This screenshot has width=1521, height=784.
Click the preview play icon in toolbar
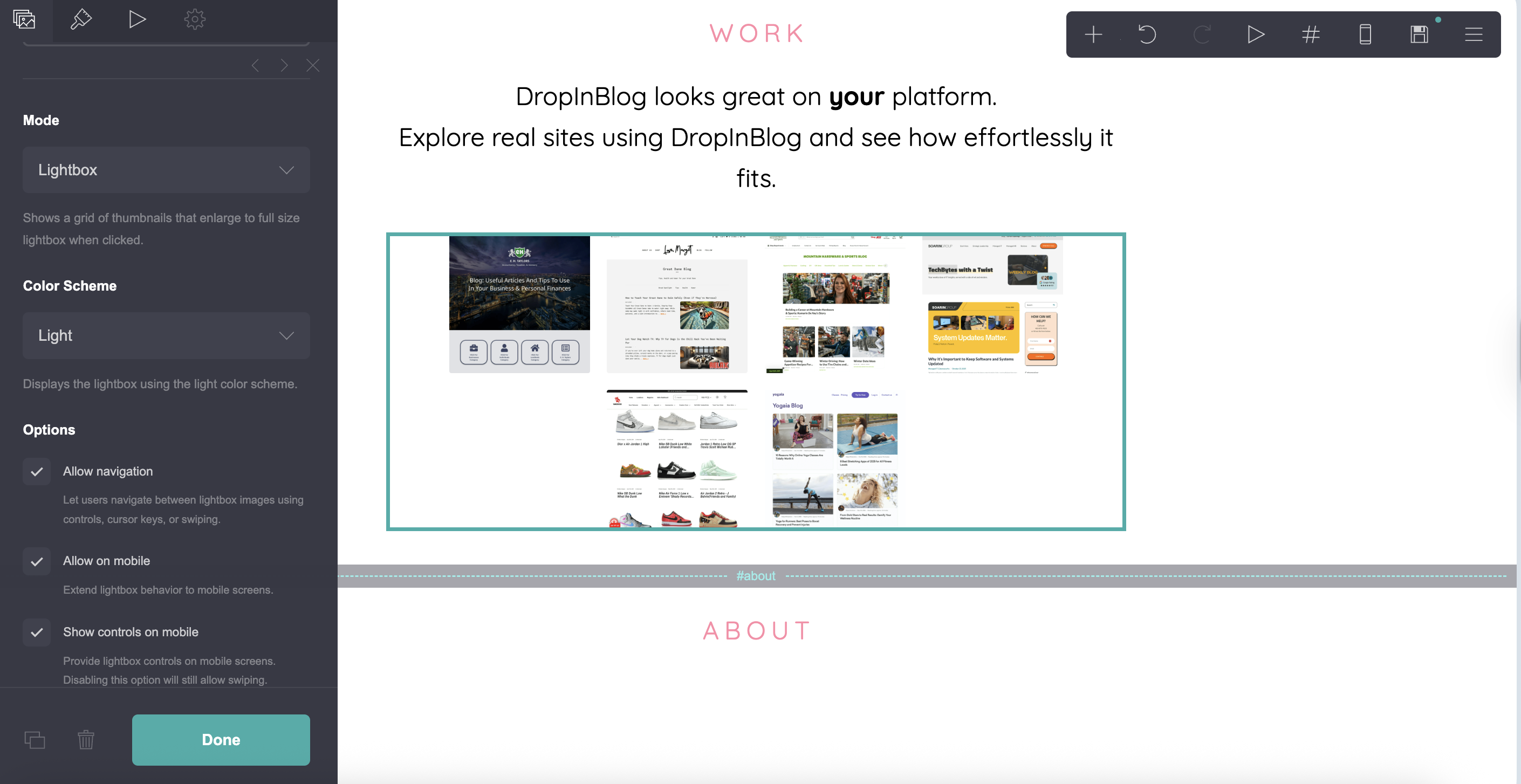pyautogui.click(x=1255, y=35)
